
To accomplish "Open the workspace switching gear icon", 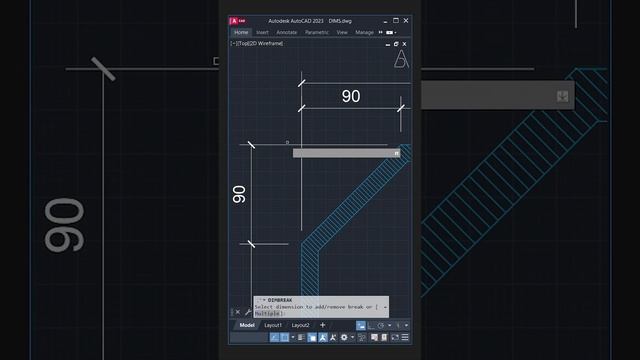I will (x=344, y=337).
